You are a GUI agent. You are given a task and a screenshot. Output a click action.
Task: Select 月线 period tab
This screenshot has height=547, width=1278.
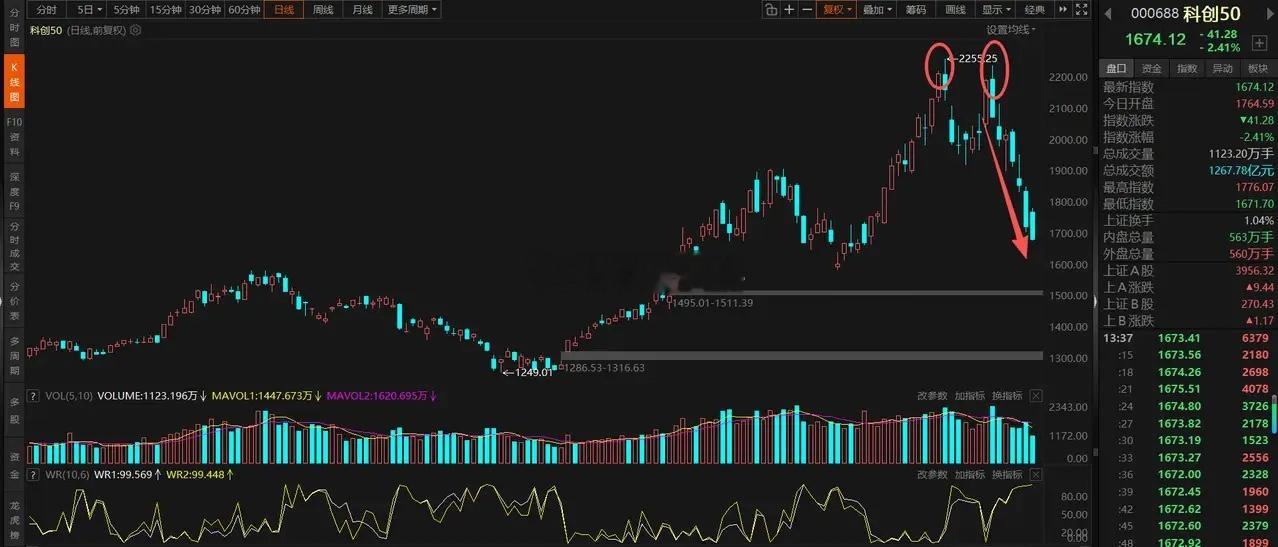362,9
